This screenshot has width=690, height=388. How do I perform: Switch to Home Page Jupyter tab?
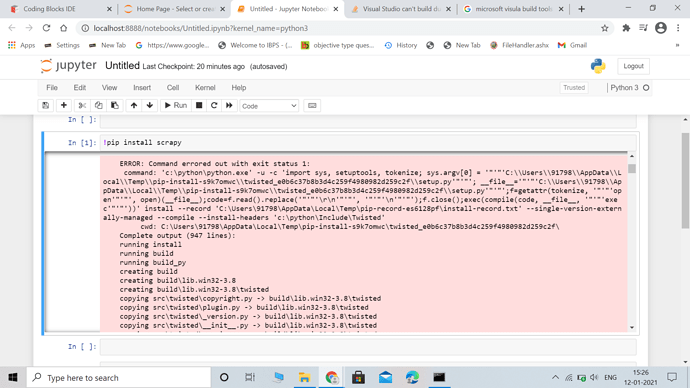point(174,9)
